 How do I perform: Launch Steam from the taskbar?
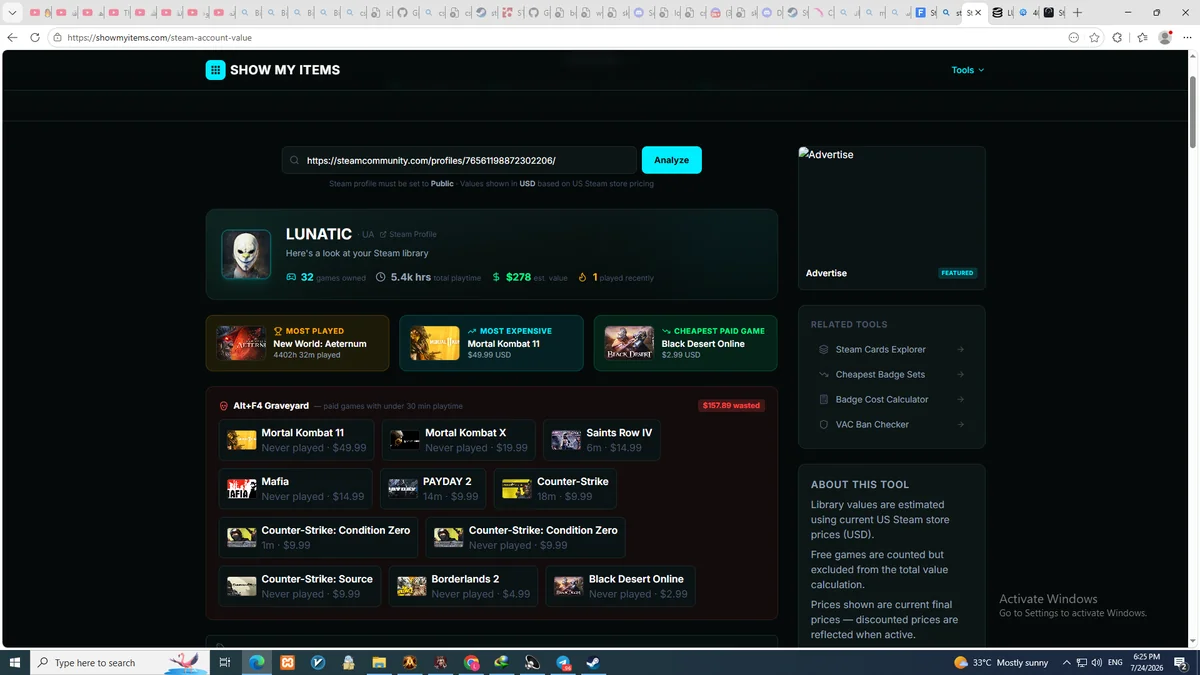593,662
